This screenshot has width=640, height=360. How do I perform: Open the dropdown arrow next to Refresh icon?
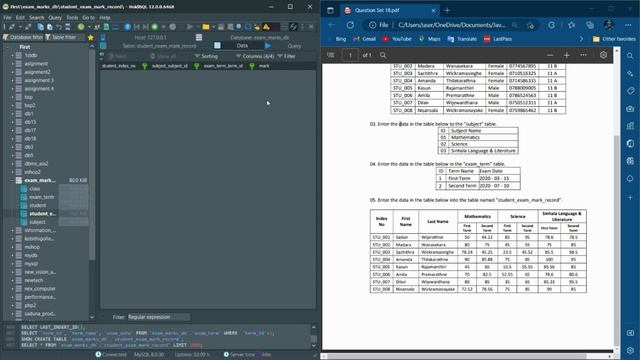pyautogui.click(x=89, y=27)
